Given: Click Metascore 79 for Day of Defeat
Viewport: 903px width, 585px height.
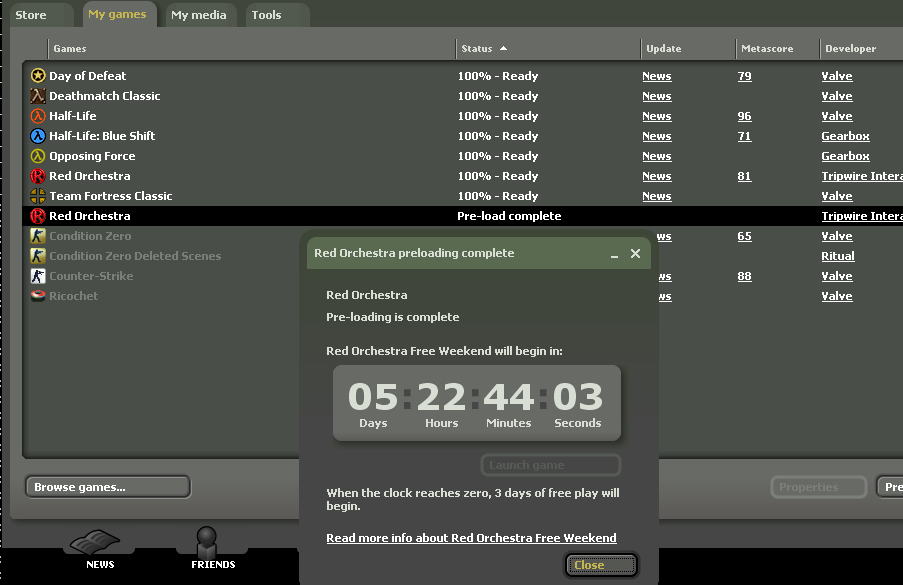Looking at the screenshot, I should pyautogui.click(x=744, y=76).
